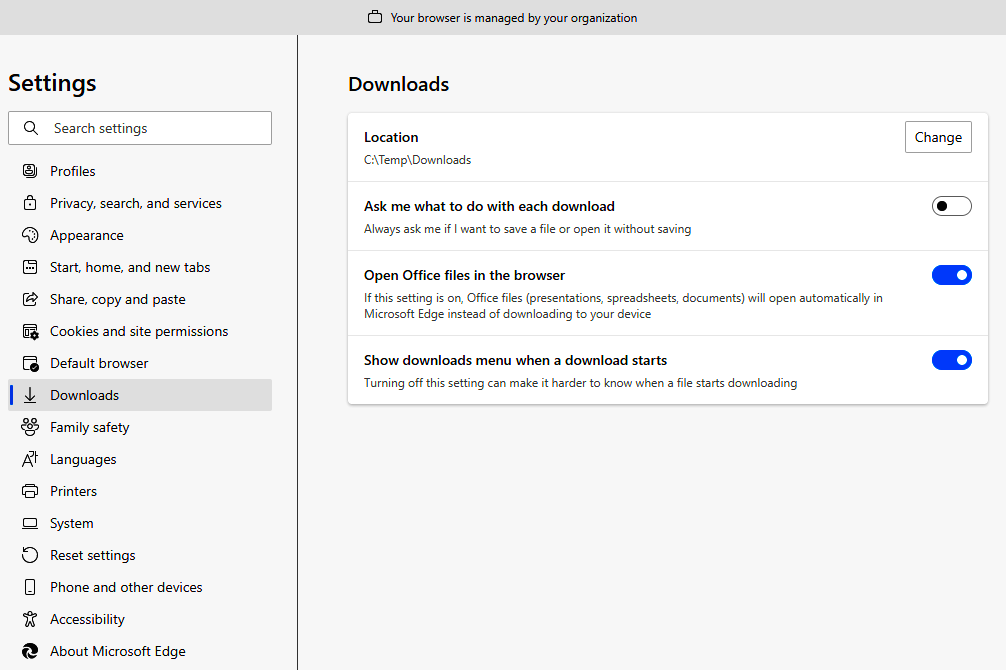Change the download location

pyautogui.click(x=938, y=137)
